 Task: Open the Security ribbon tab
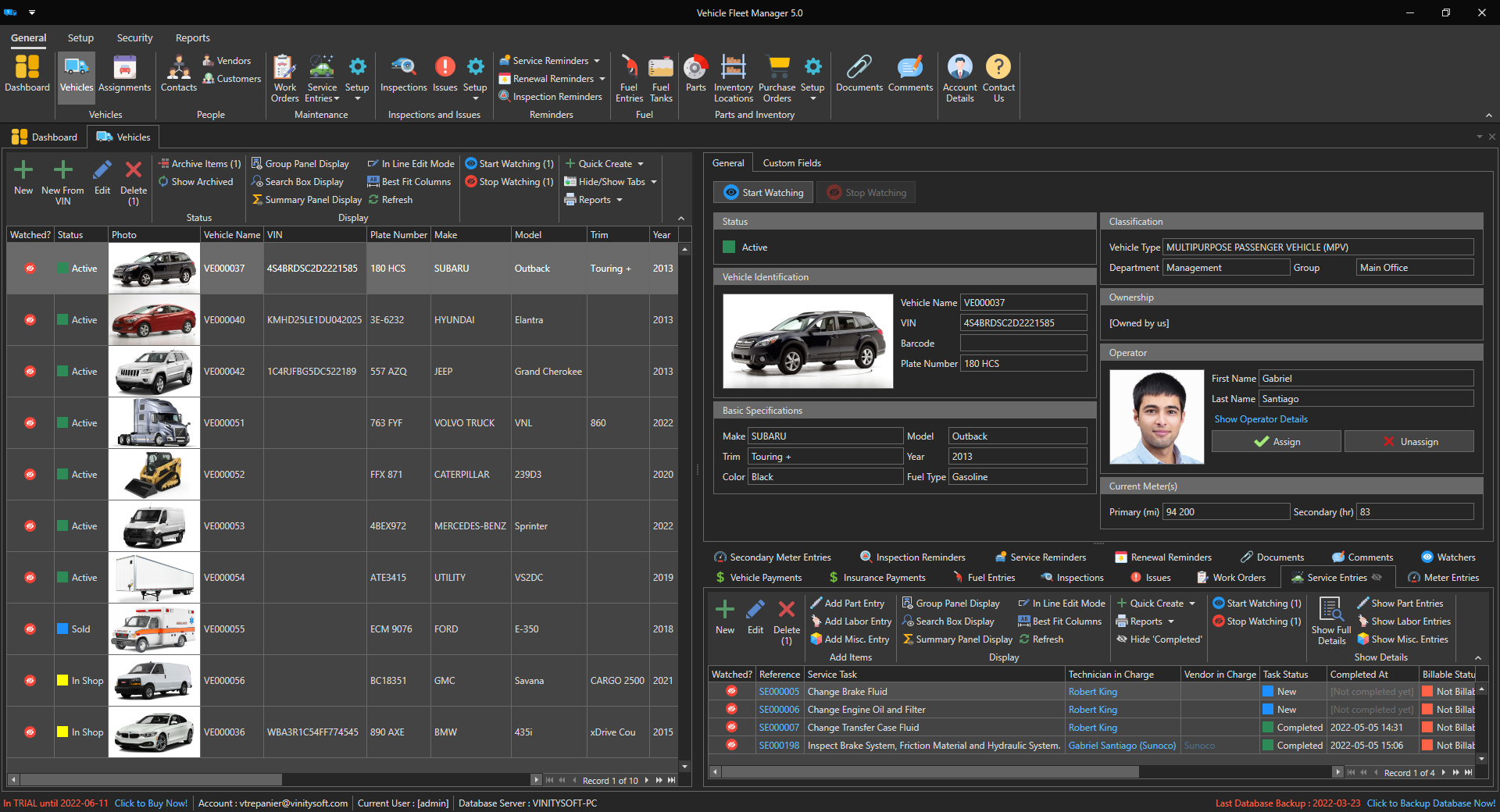tap(134, 37)
